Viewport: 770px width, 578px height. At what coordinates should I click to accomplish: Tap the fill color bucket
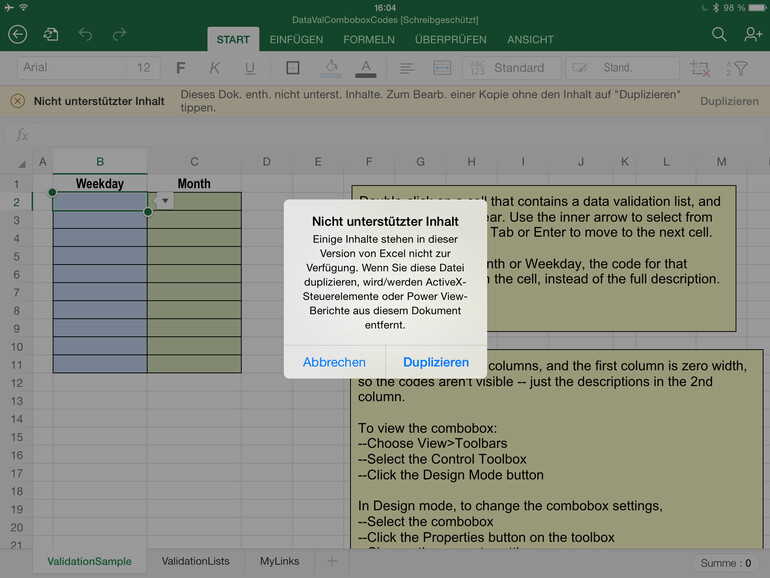330,68
